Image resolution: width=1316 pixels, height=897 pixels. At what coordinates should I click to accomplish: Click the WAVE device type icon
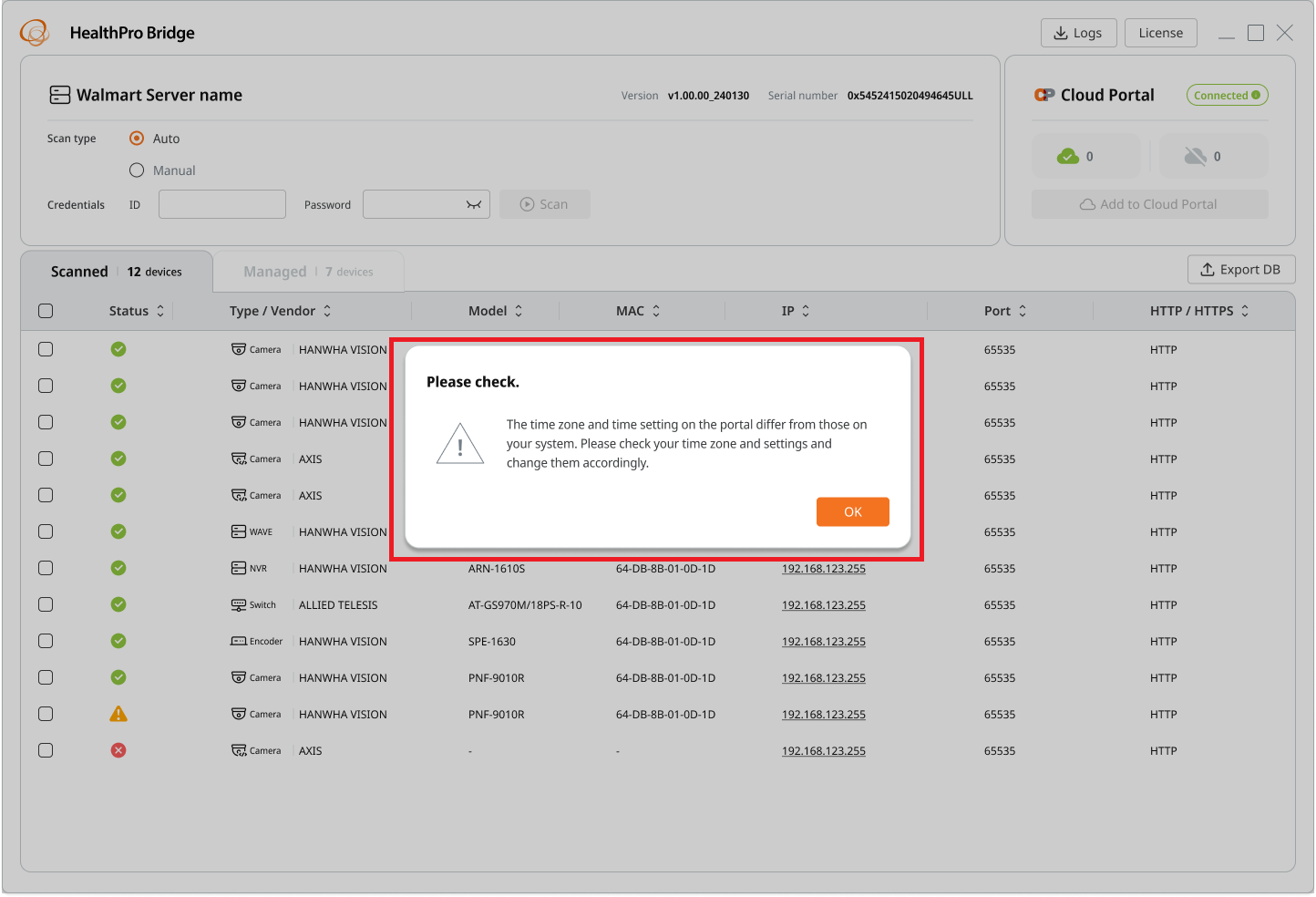click(x=239, y=531)
